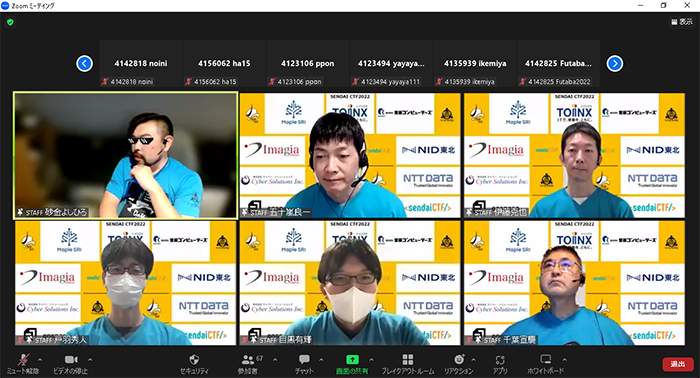This screenshot has width=700, height=378.
Task: Click muted mic icon next to Futaba2022 label
Action: (523, 82)
